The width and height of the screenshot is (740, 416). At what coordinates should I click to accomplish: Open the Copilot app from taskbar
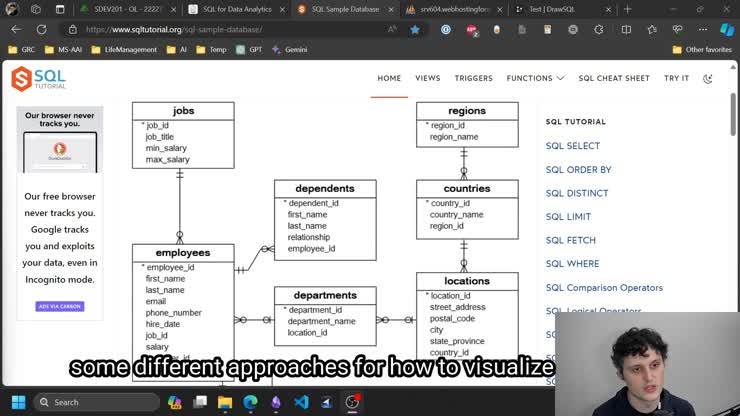point(175,402)
